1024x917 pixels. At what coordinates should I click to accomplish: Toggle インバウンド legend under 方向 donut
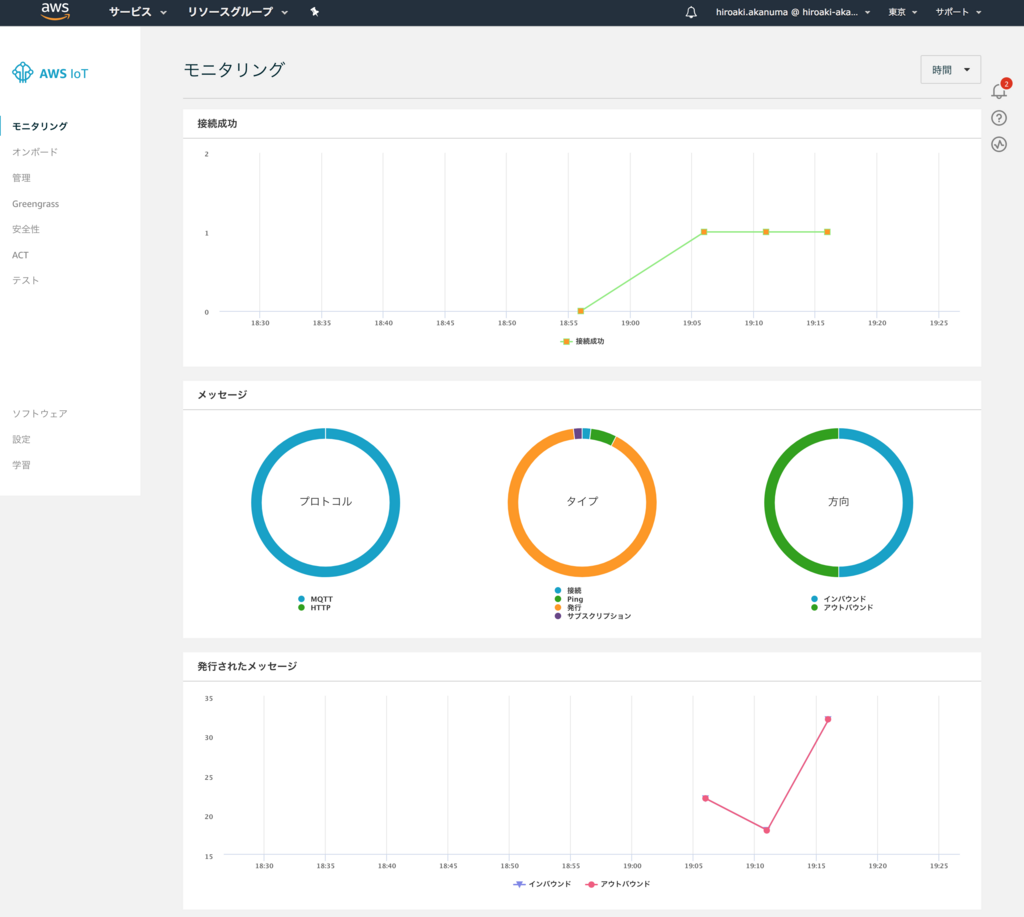coord(839,599)
